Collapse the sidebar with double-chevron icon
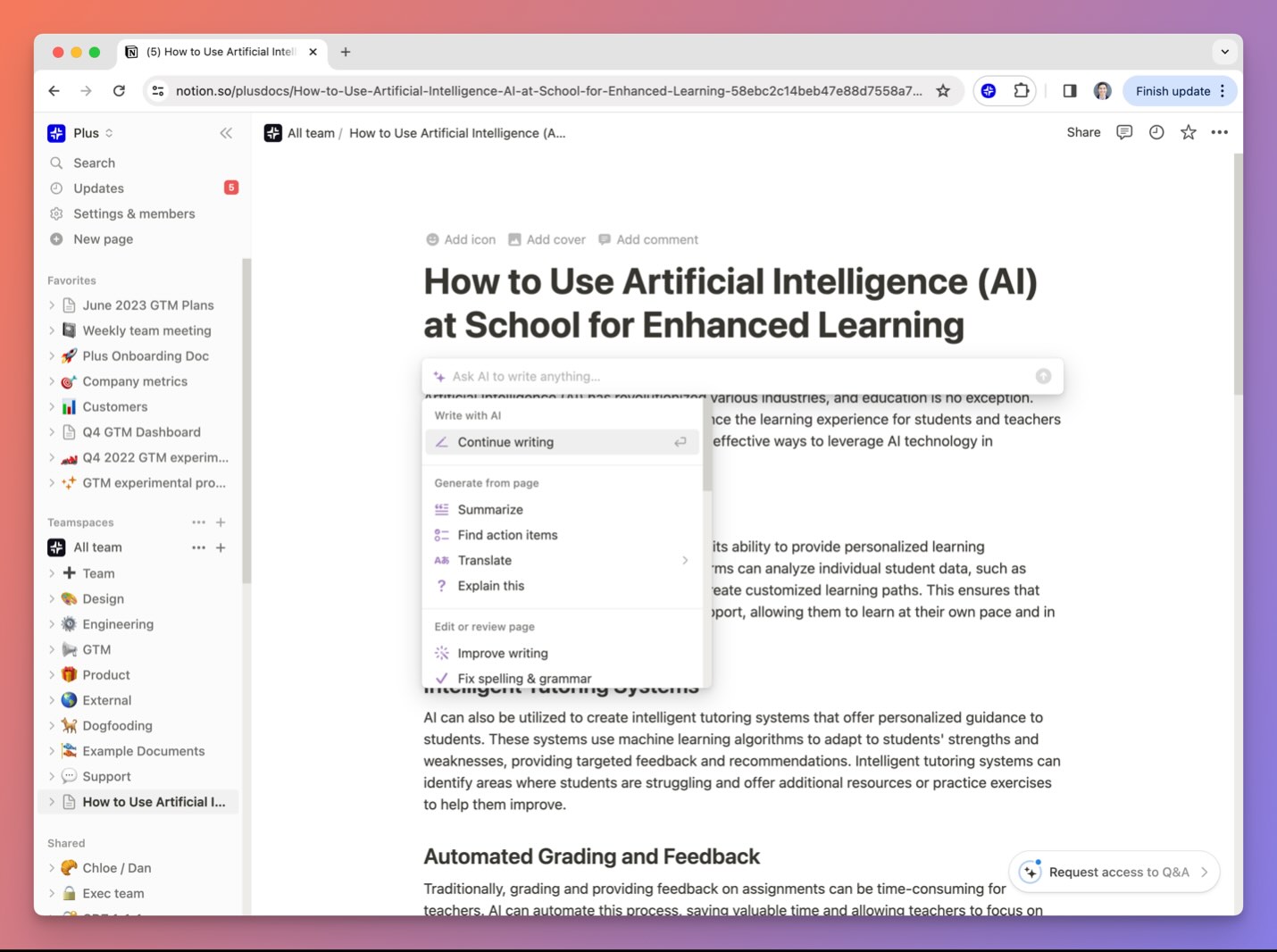The width and height of the screenshot is (1277, 952). (226, 133)
